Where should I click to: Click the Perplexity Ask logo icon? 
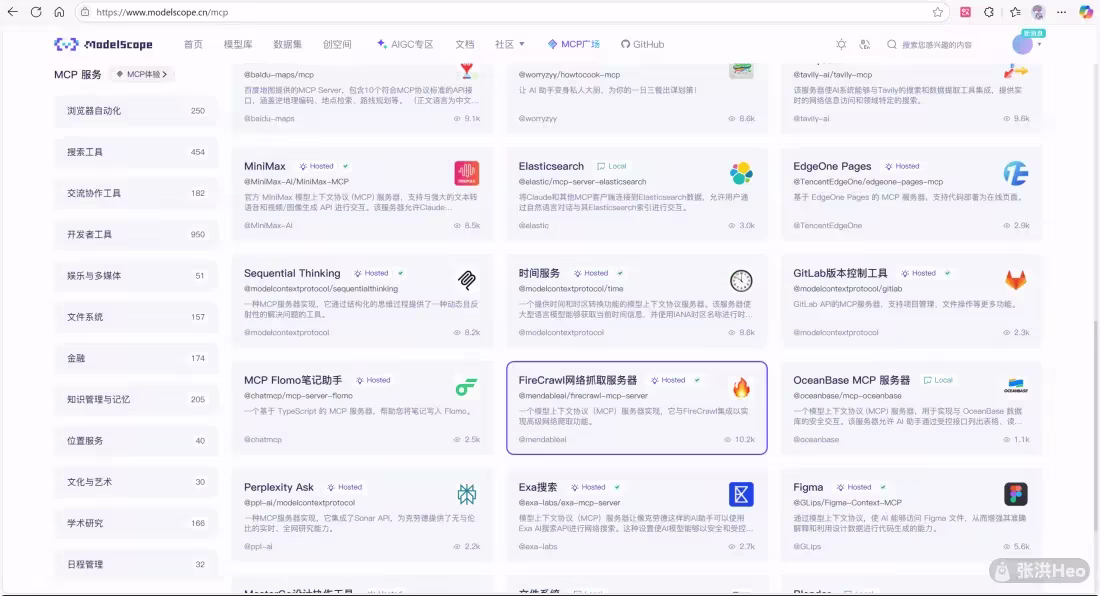click(467, 494)
